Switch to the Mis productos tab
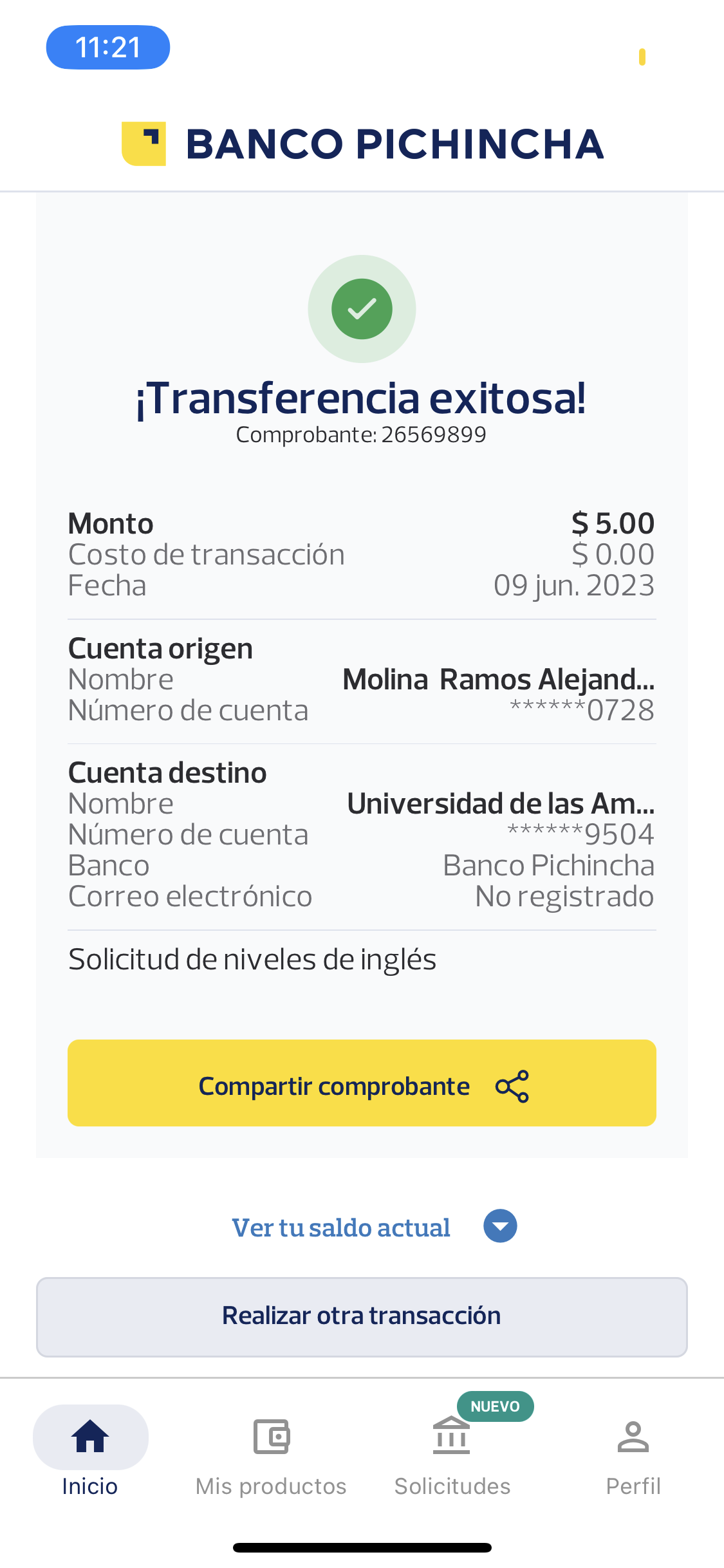This screenshot has width=724, height=1568. 271,1486
